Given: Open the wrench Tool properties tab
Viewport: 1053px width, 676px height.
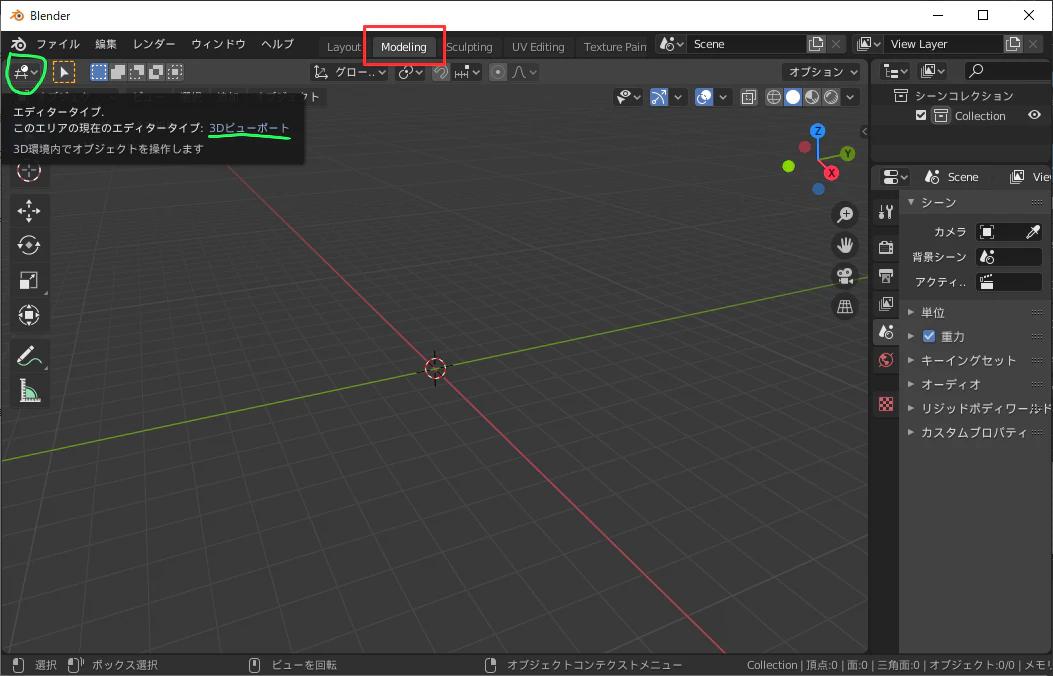Looking at the screenshot, I should click(886, 213).
